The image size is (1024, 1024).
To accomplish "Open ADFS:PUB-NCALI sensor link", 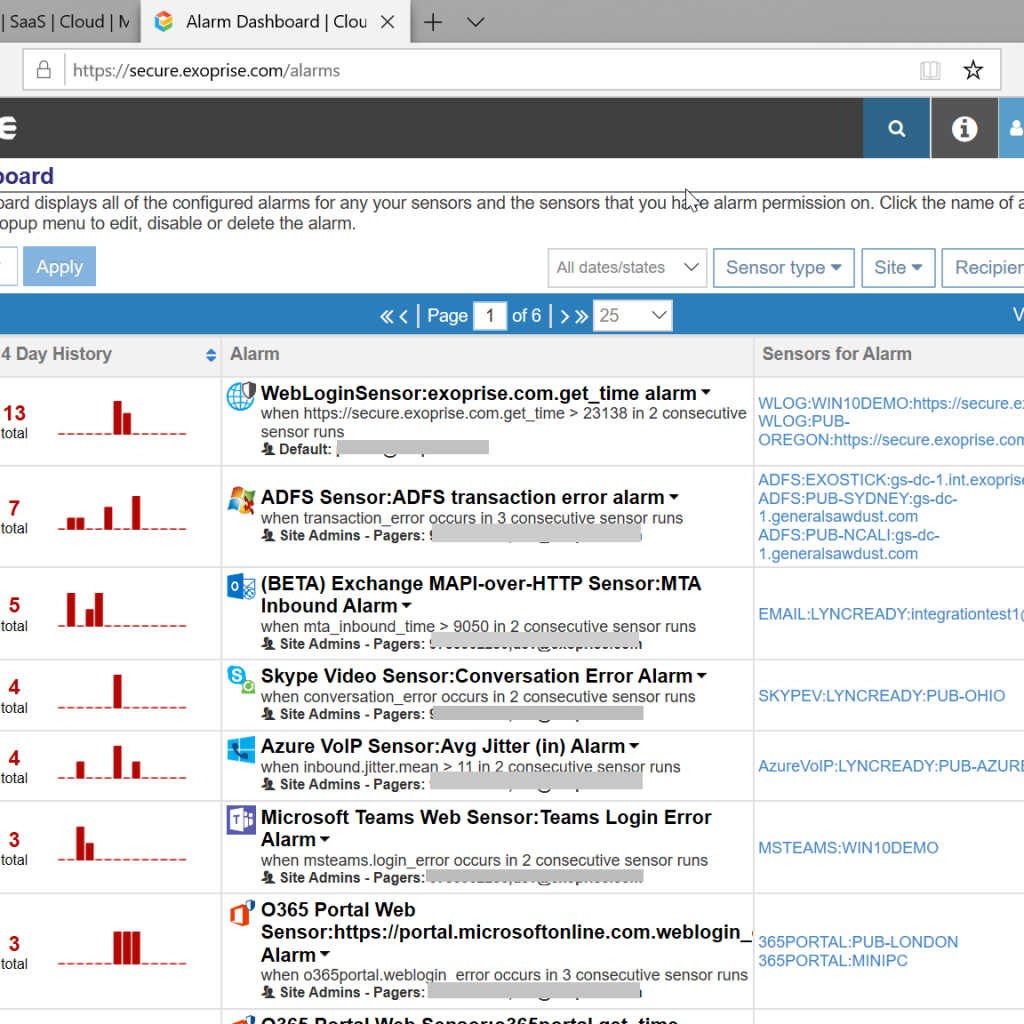I will click(849, 545).
